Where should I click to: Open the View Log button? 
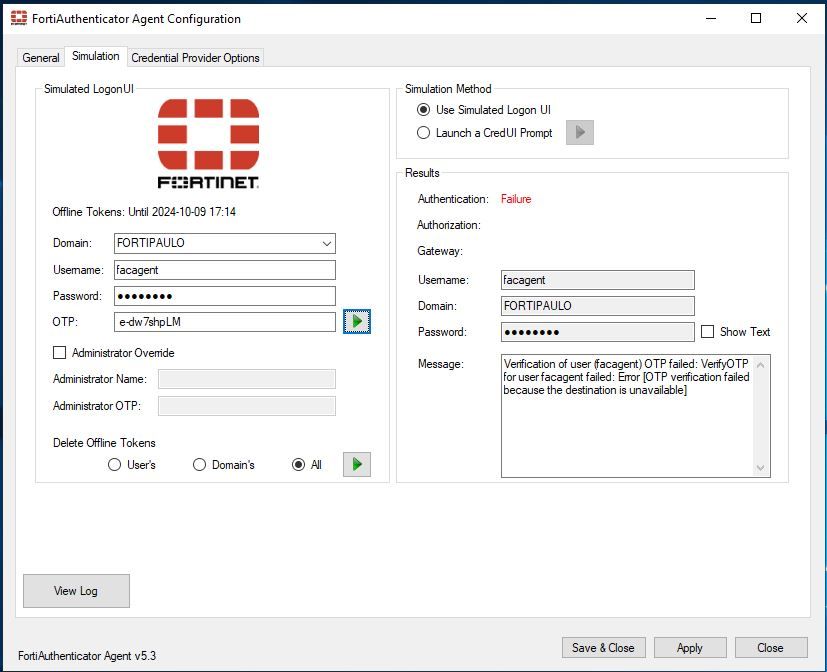(x=76, y=591)
